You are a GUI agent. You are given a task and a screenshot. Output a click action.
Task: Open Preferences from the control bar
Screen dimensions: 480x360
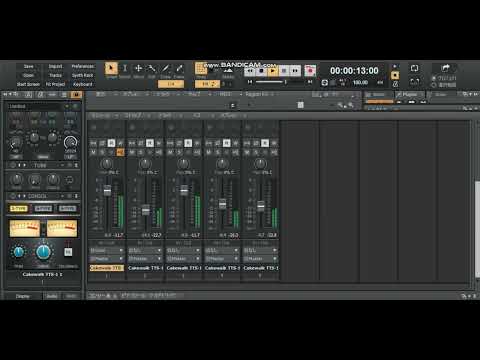[83, 66]
